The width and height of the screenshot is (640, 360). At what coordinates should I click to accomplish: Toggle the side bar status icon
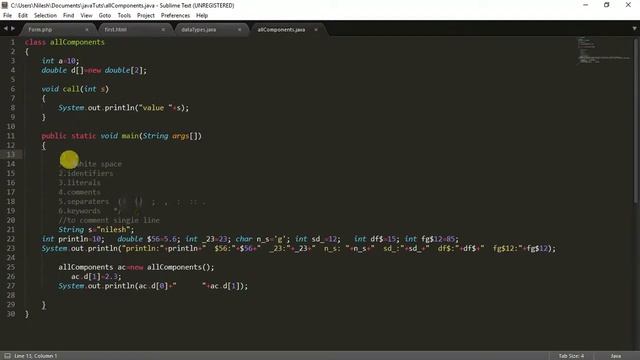point(7,356)
